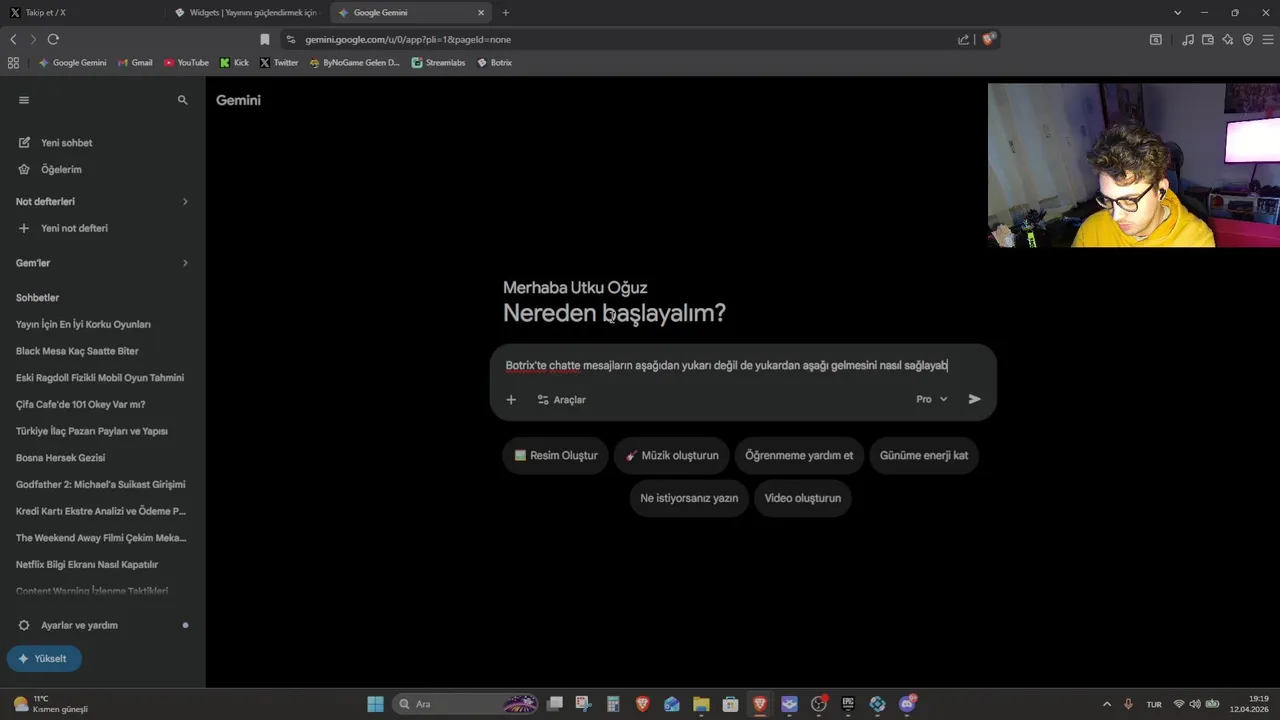Image resolution: width=1280 pixels, height=720 pixels.
Task: Open Ayarlar ve yardım settings
Action: coord(80,625)
